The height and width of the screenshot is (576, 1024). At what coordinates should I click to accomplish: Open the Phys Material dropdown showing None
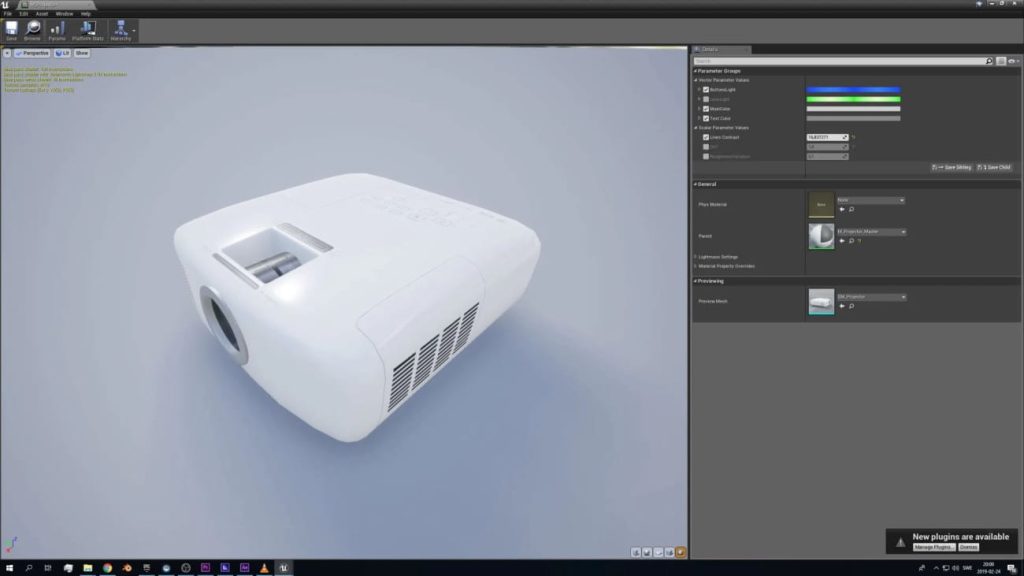tap(871, 200)
